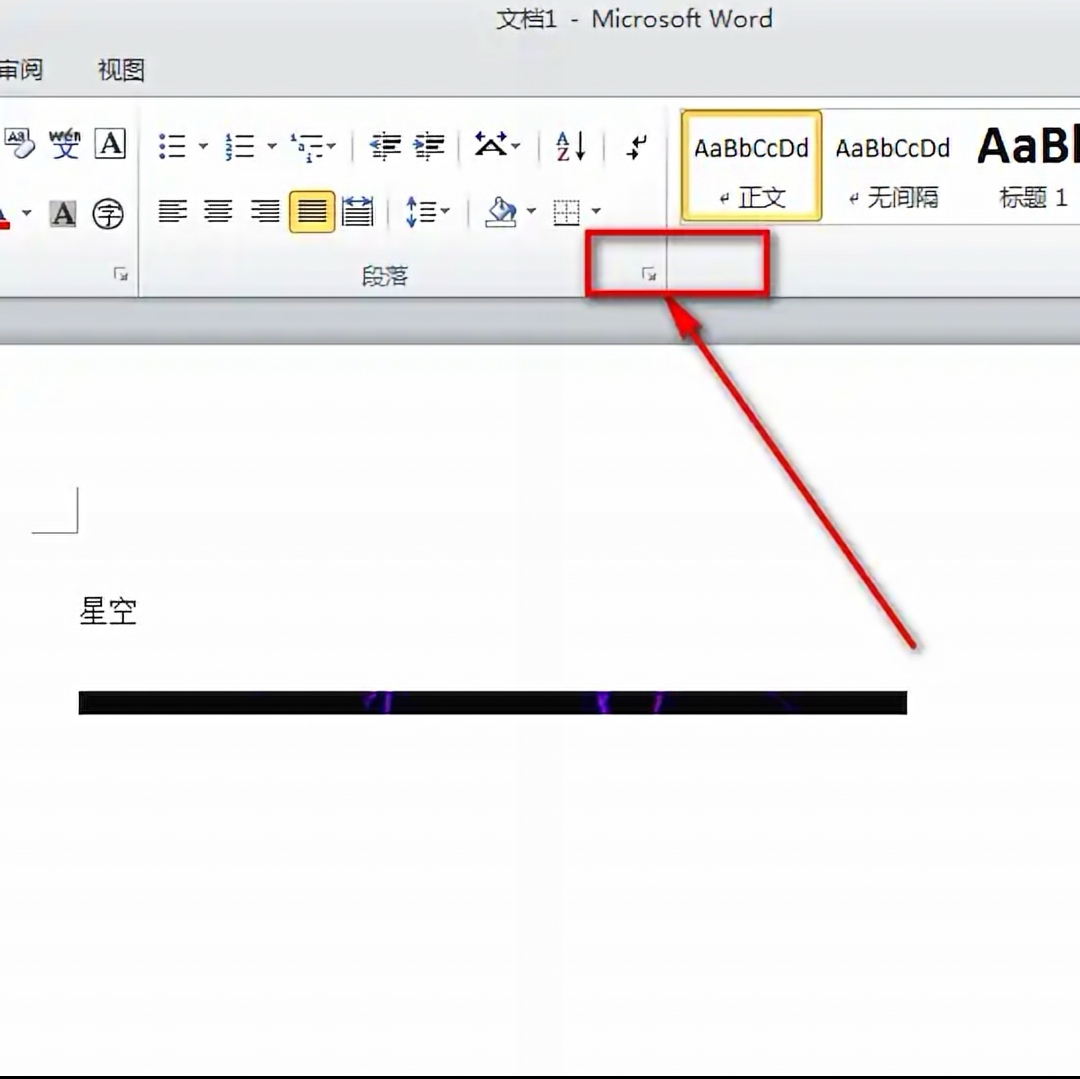The image size is (1080, 1079).
Task: Click the Asian Layout icon
Action: (490, 145)
